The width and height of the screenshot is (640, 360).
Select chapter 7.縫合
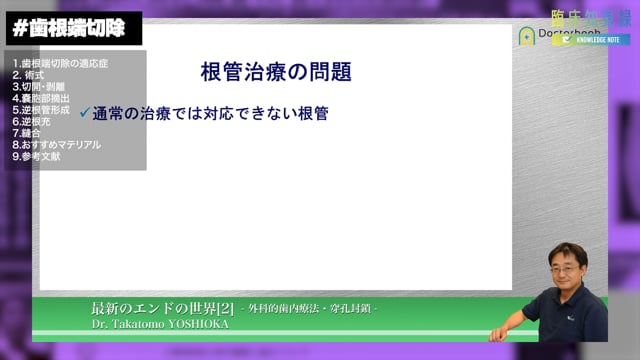[x=27, y=133]
